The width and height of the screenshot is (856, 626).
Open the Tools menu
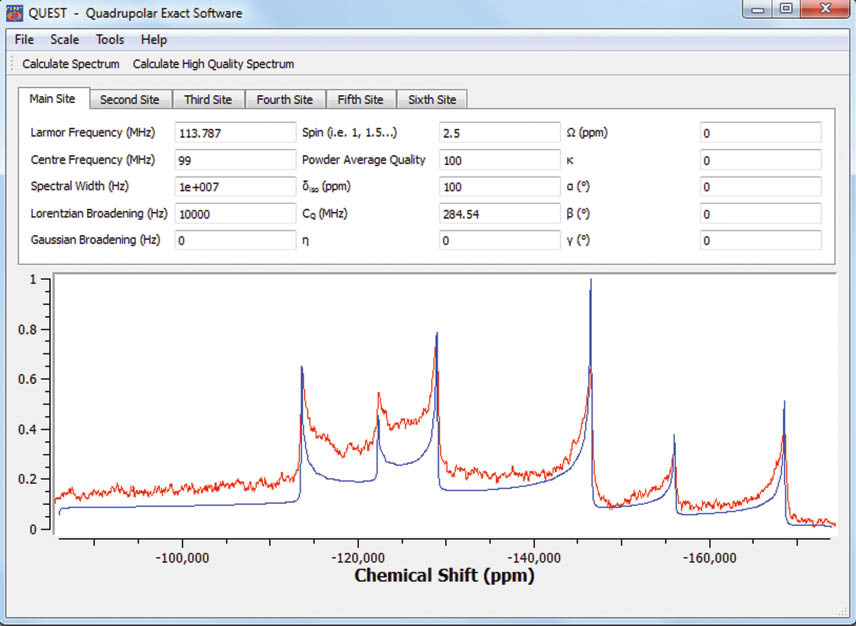(110, 40)
